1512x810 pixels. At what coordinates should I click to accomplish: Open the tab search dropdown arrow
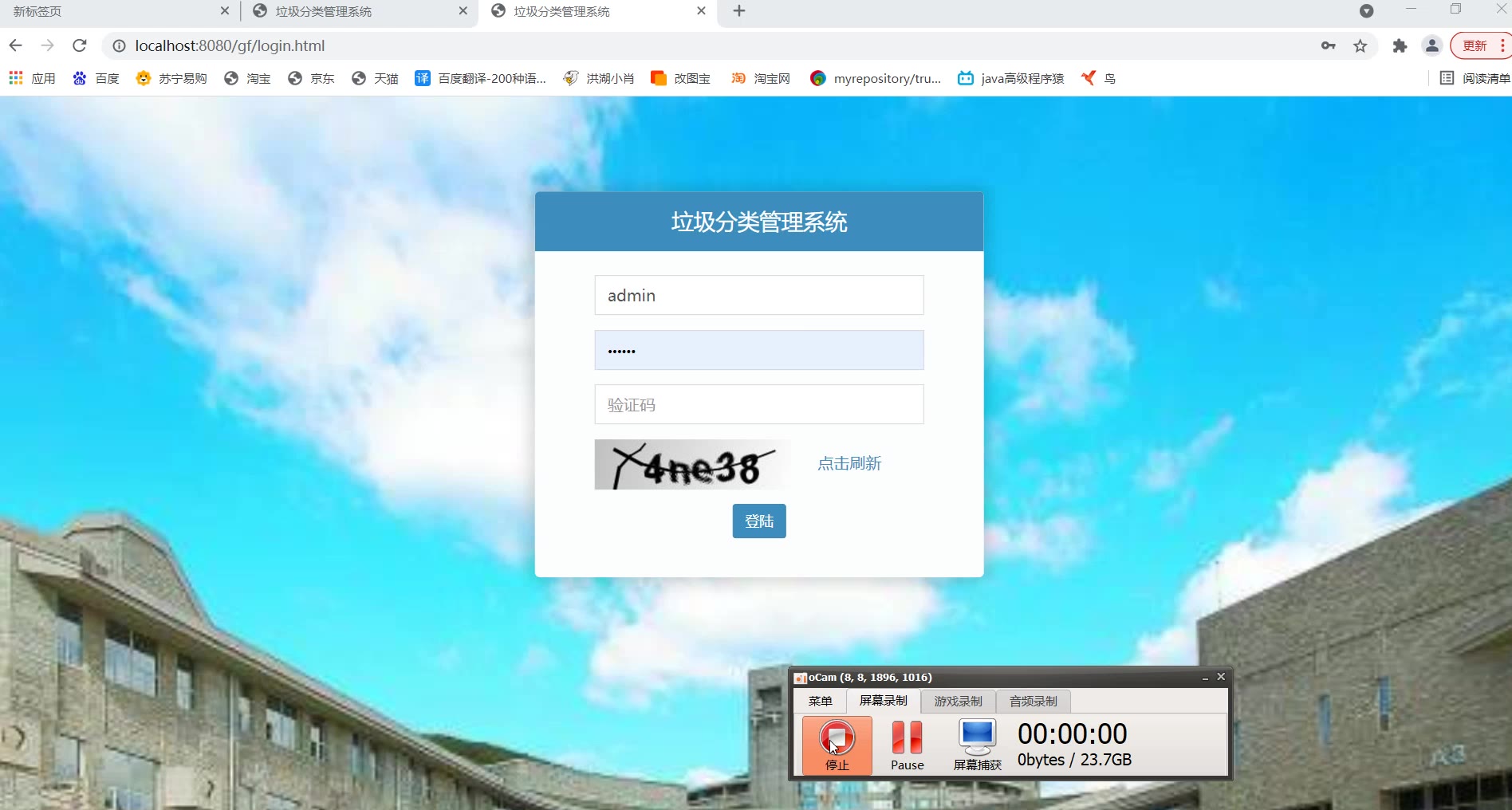1366,11
